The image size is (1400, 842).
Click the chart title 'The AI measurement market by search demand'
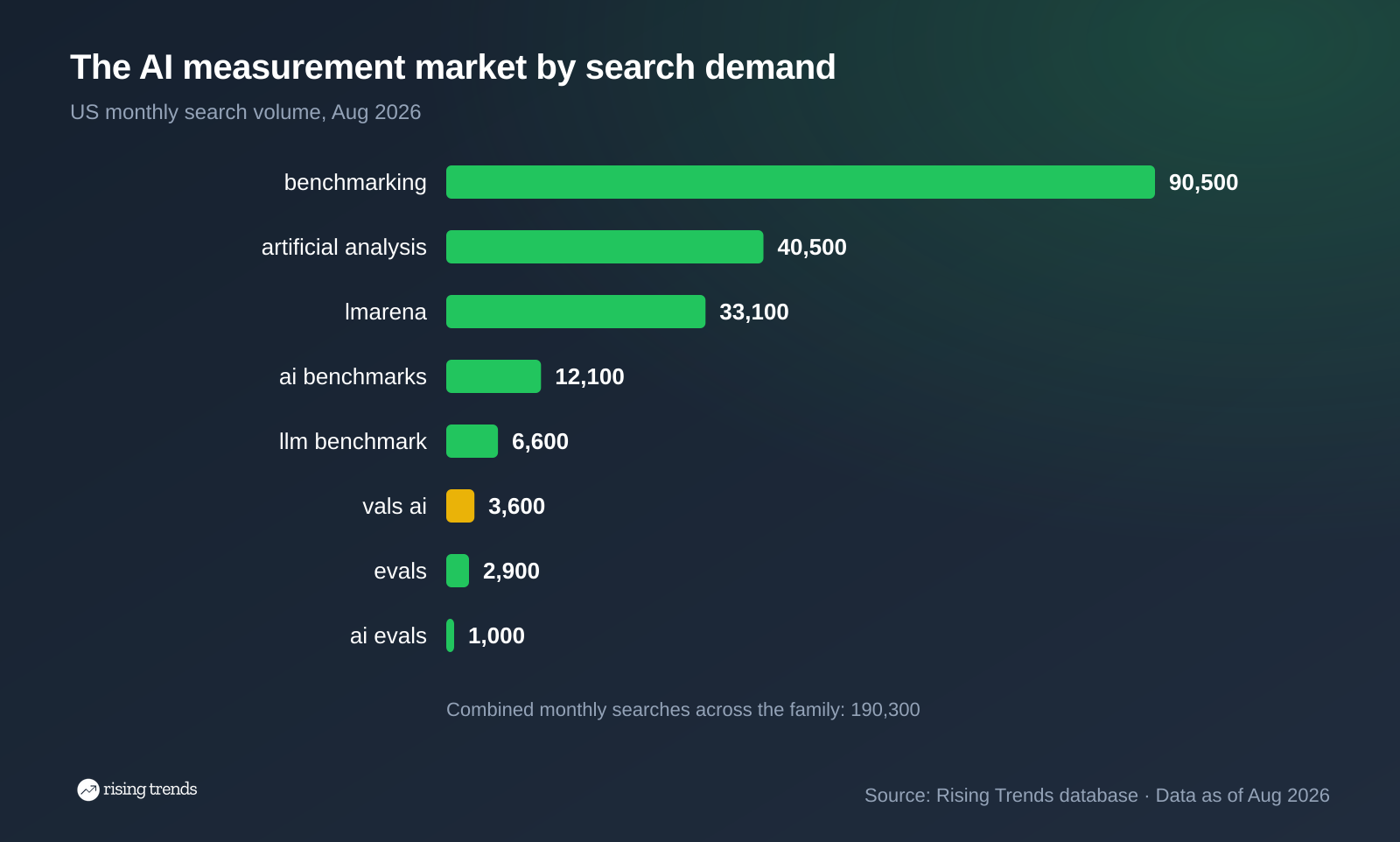point(452,67)
